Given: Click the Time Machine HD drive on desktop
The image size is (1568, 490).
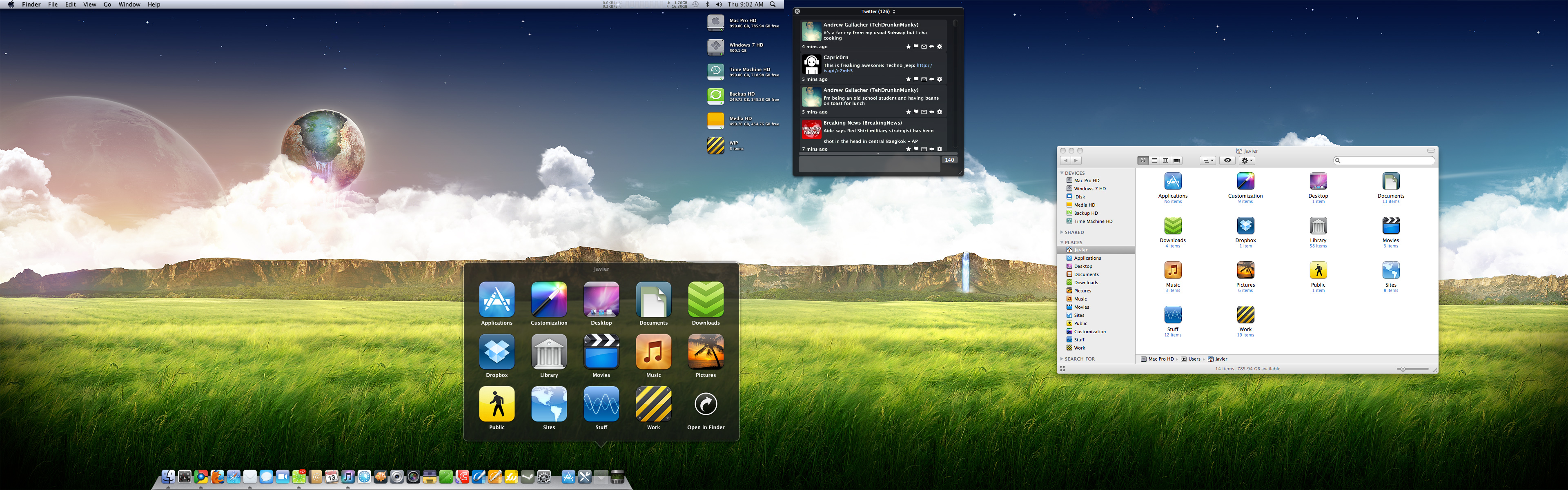Looking at the screenshot, I should 715,72.
